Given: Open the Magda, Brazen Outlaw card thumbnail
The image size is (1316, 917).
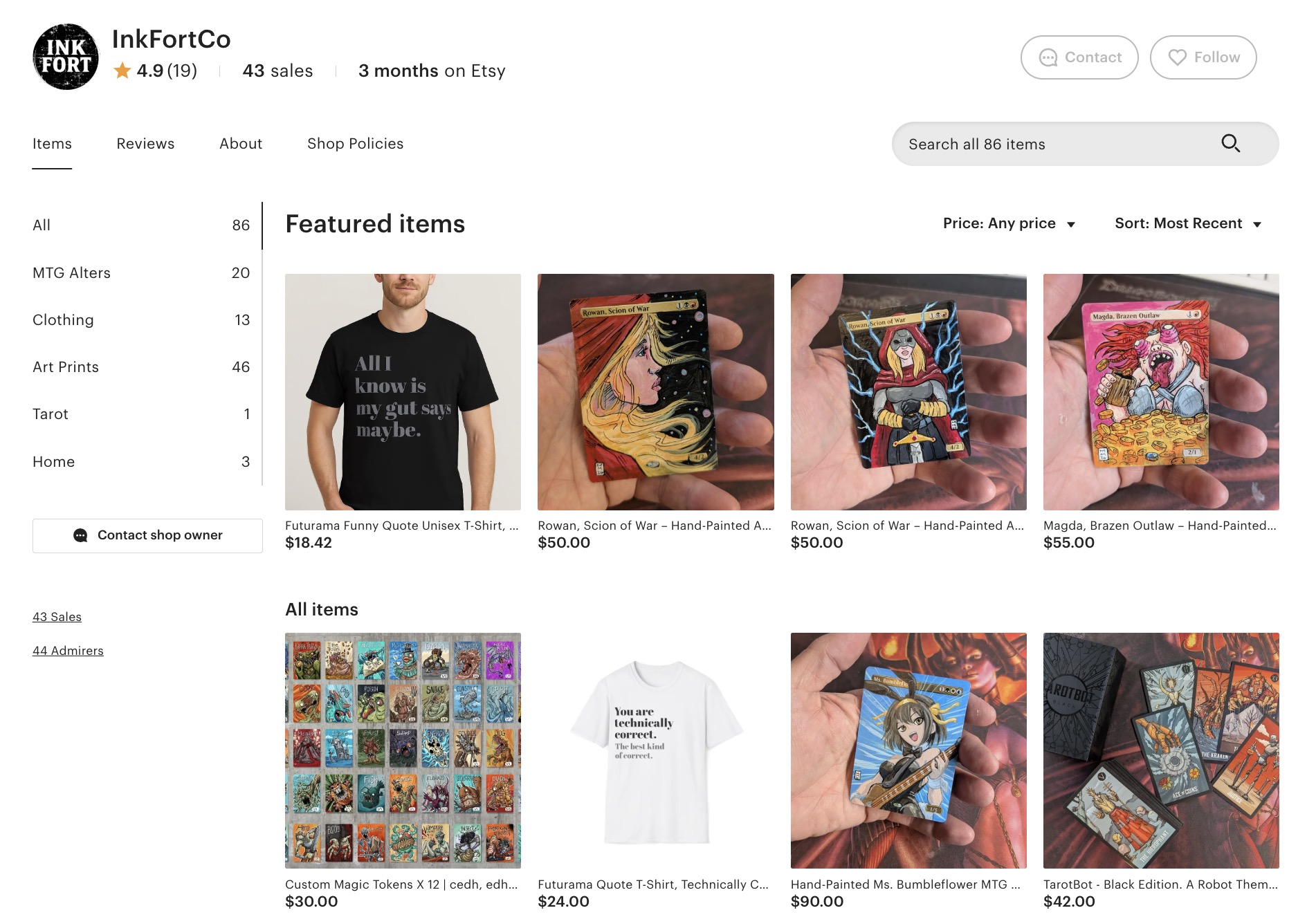Looking at the screenshot, I should (1161, 392).
